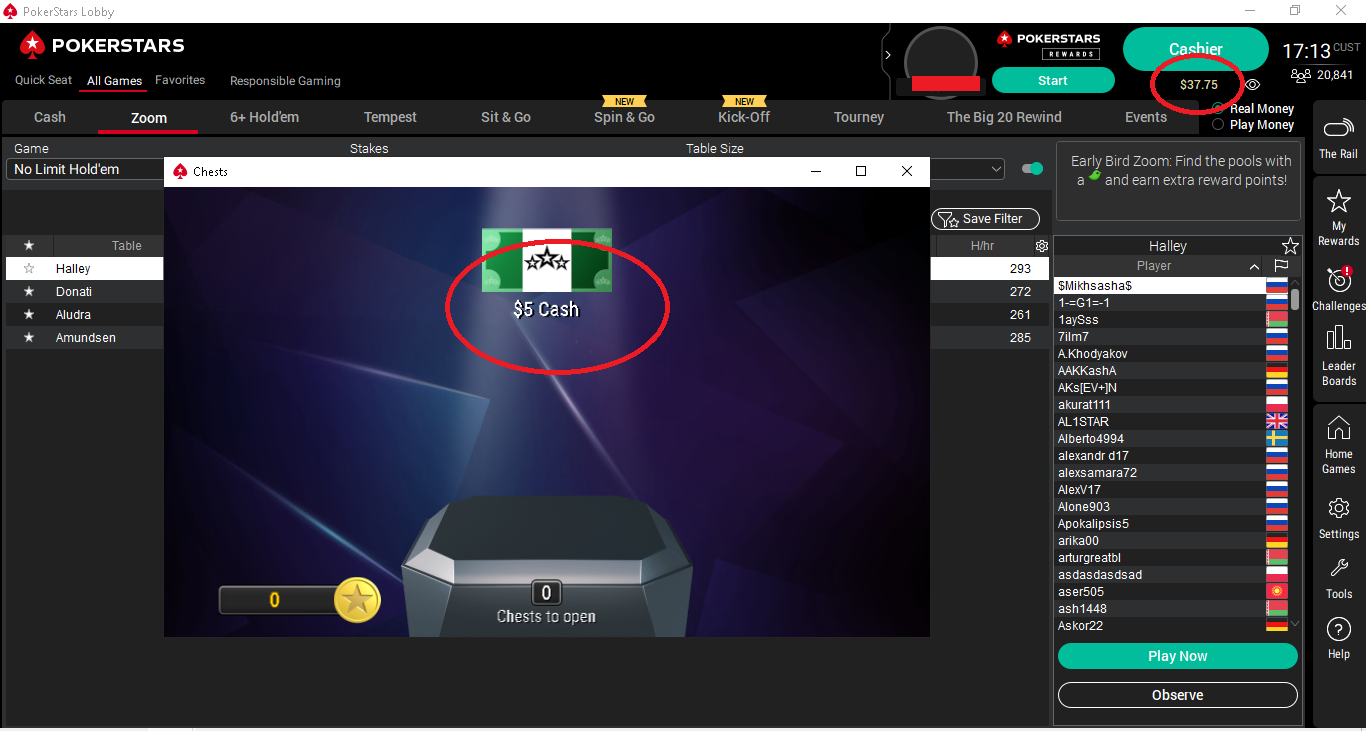Switch to Tourney tab
This screenshot has height=731, width=1366.
[x=859, y=117]
